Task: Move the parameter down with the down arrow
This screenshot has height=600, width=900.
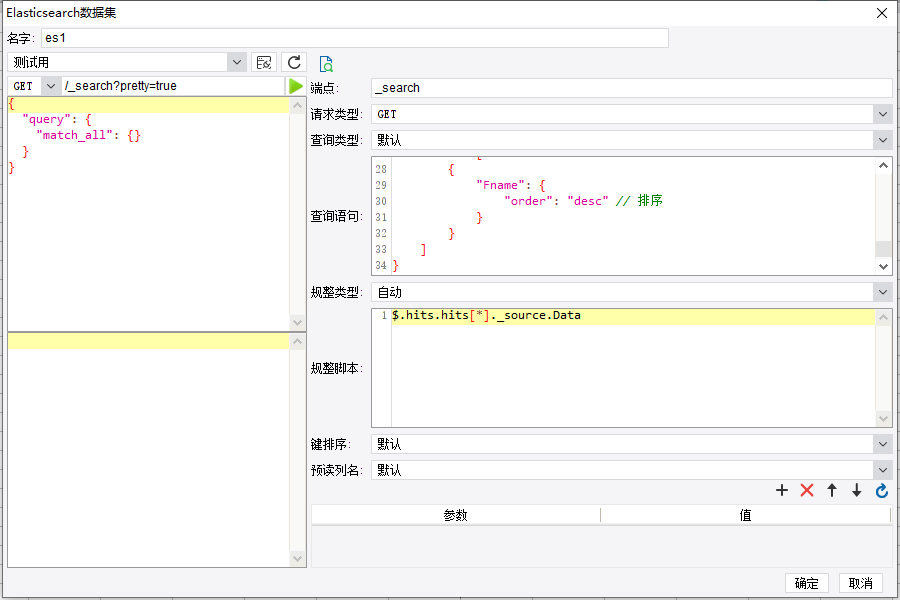Action: point(857,490)
